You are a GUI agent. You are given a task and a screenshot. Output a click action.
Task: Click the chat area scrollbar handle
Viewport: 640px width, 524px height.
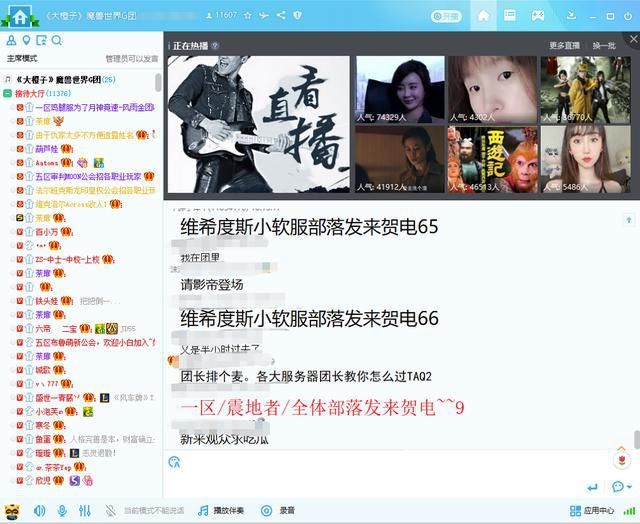(637, 440)
